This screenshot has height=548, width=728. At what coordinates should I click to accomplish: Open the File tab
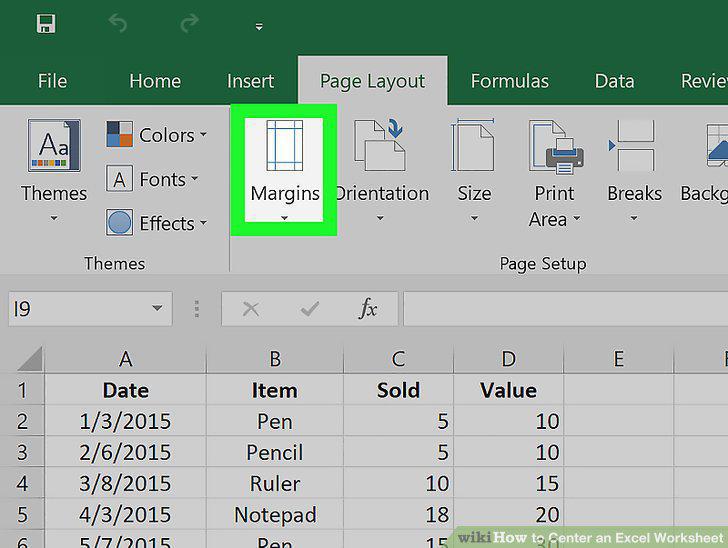(52, 81)
